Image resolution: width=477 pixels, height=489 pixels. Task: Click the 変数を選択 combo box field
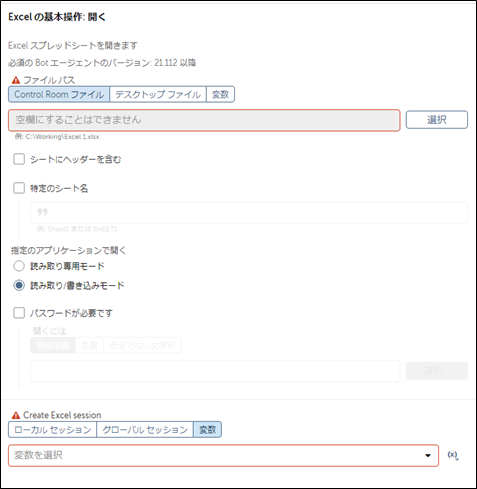click(x=223, y=455)
